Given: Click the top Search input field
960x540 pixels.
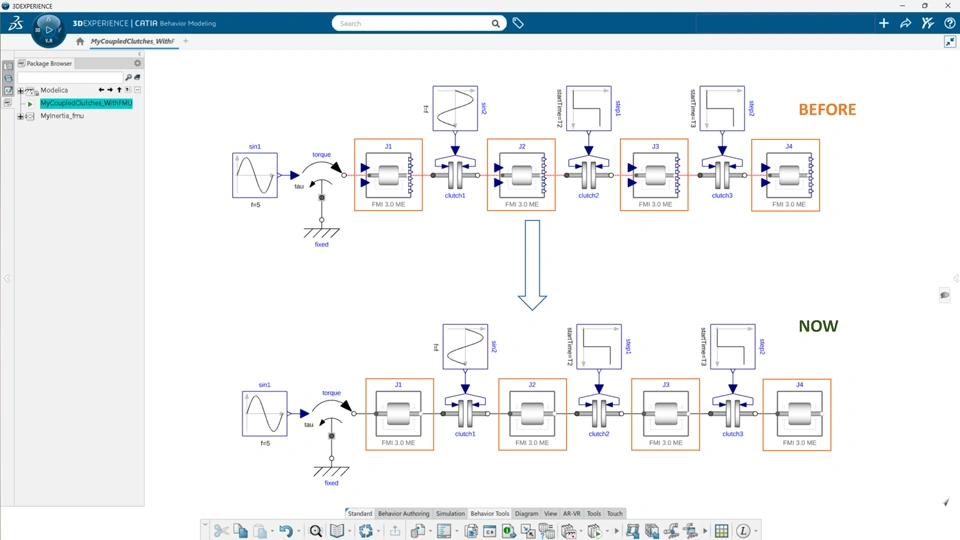Looking at the screenshot, I should [x=414, y=23].
